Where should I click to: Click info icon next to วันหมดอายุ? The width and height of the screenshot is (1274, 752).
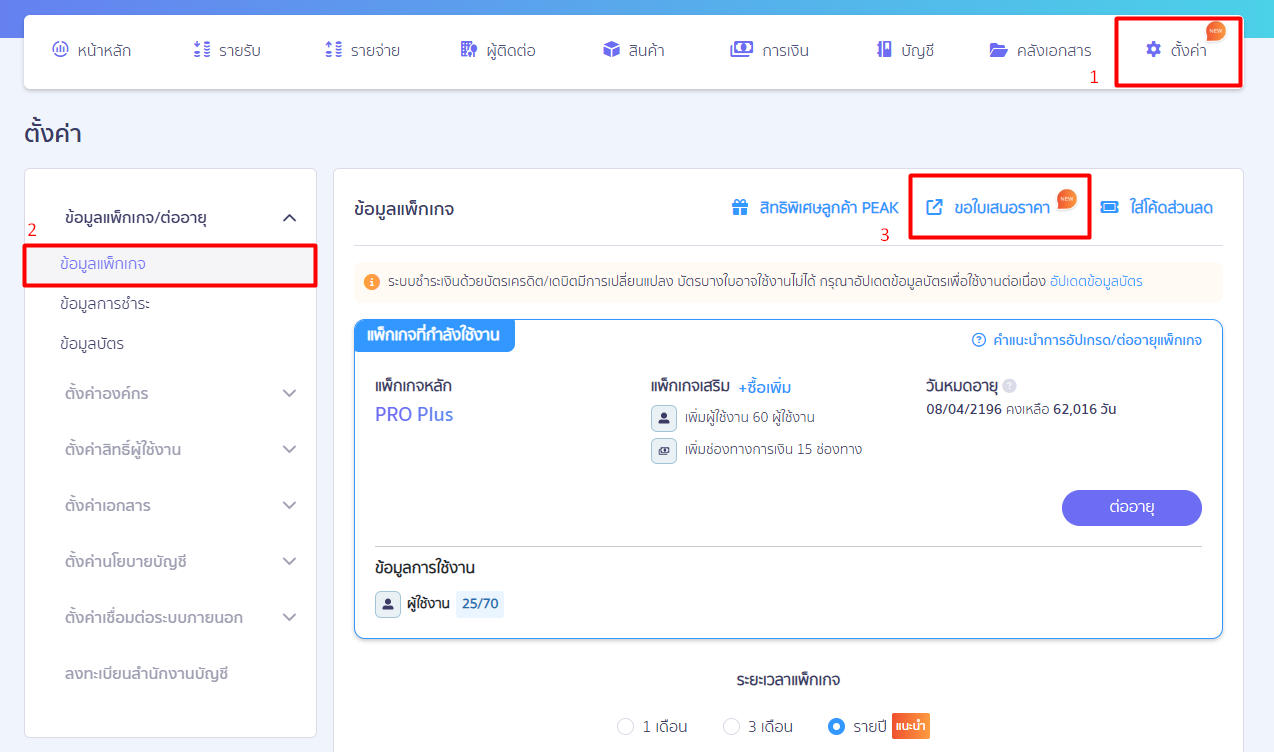[x=1009, y=386]
